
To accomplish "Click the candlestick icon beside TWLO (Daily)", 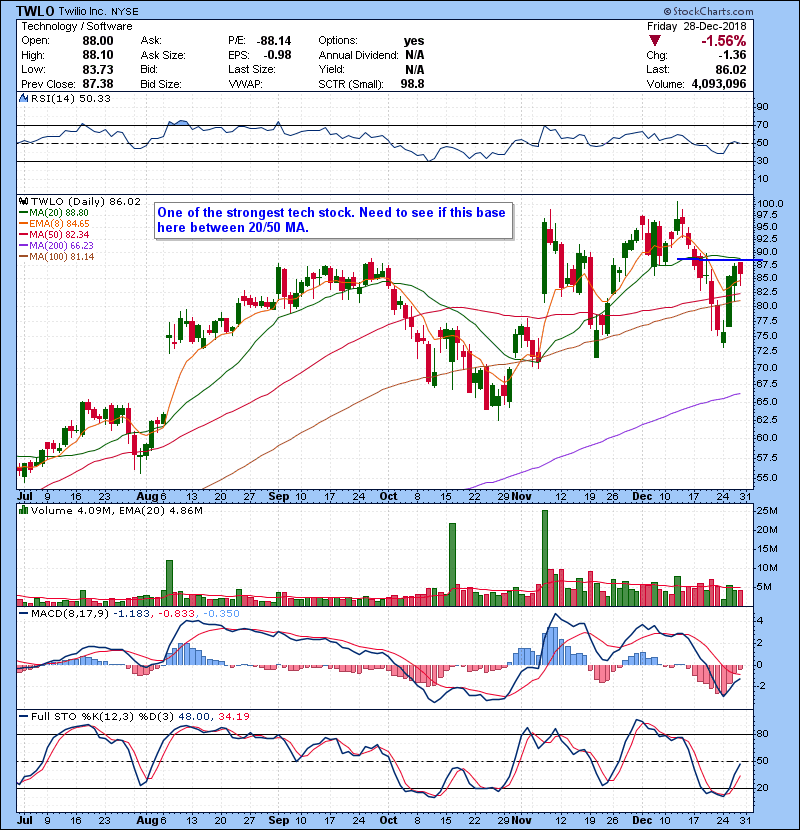I will [24, 202].
